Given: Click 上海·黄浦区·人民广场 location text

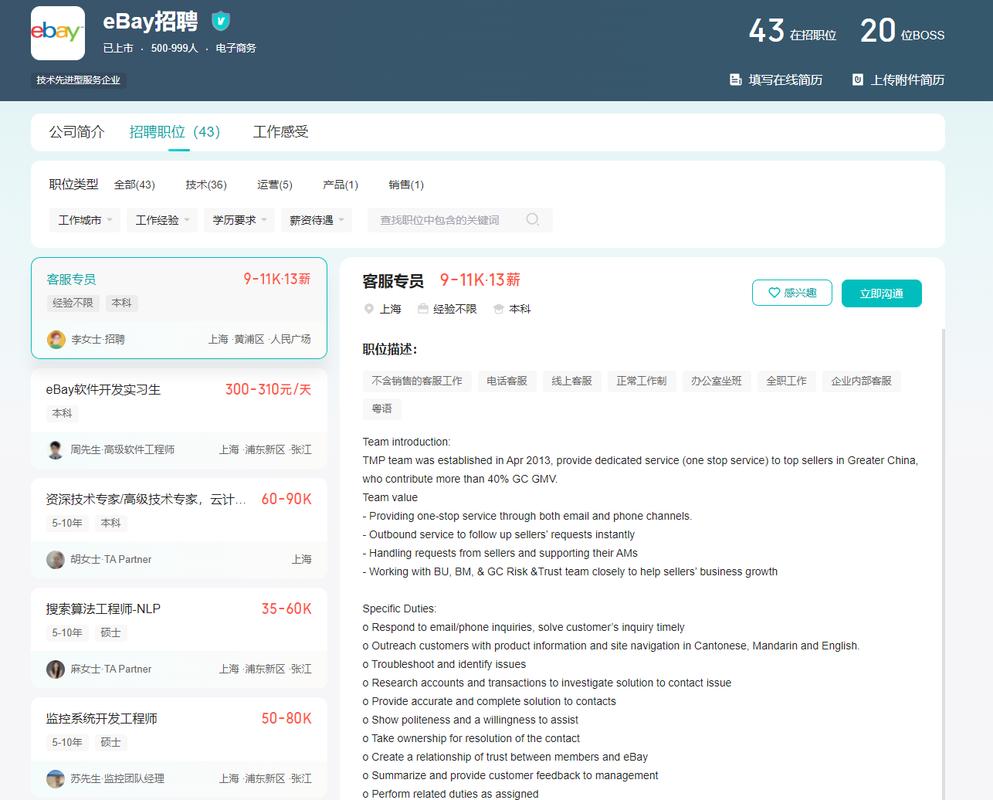Looking at the screenshot, I should (260, 340).
